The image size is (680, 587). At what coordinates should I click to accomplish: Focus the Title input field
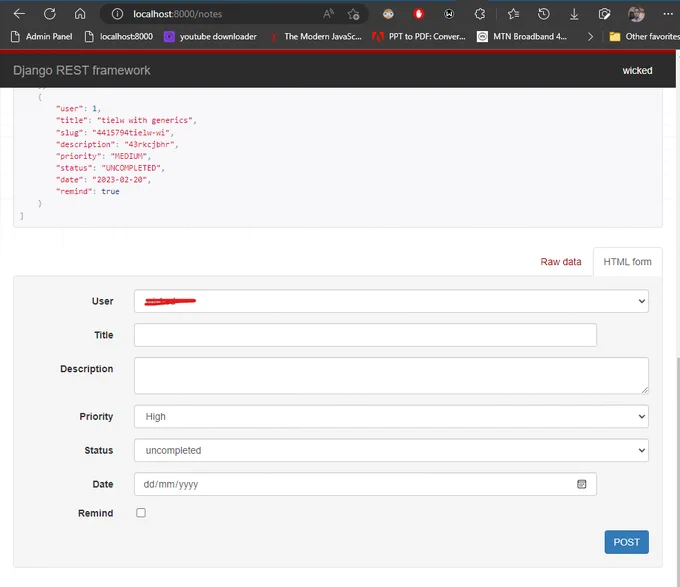click(x=365, y=335)
